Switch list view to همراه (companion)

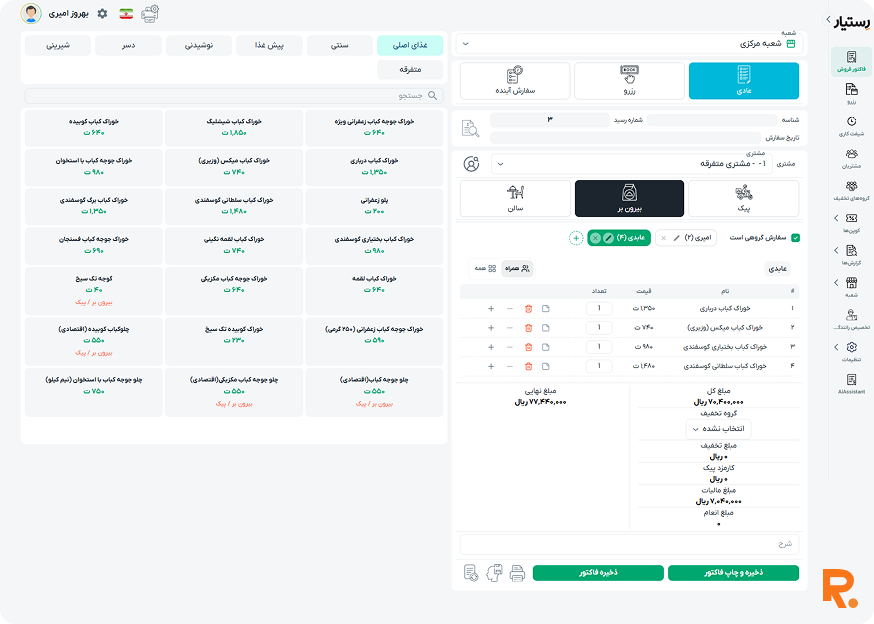517,268
